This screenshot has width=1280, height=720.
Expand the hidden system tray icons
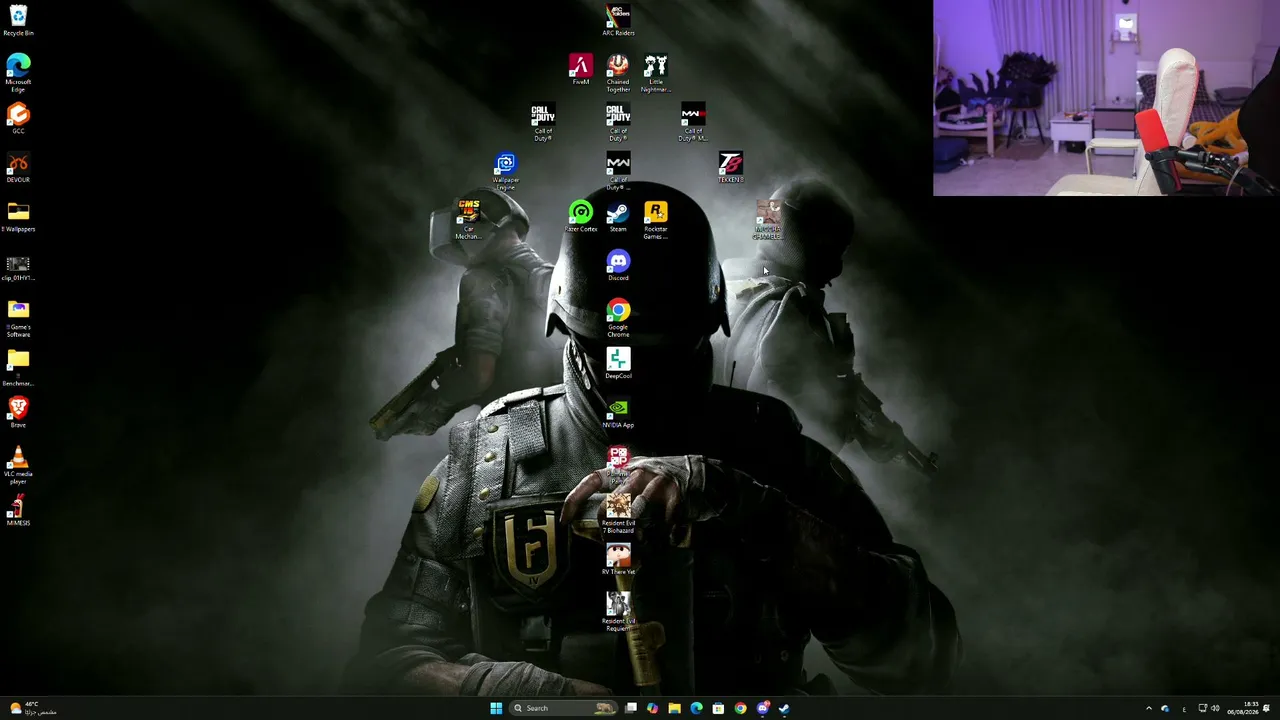[1148, 708]
